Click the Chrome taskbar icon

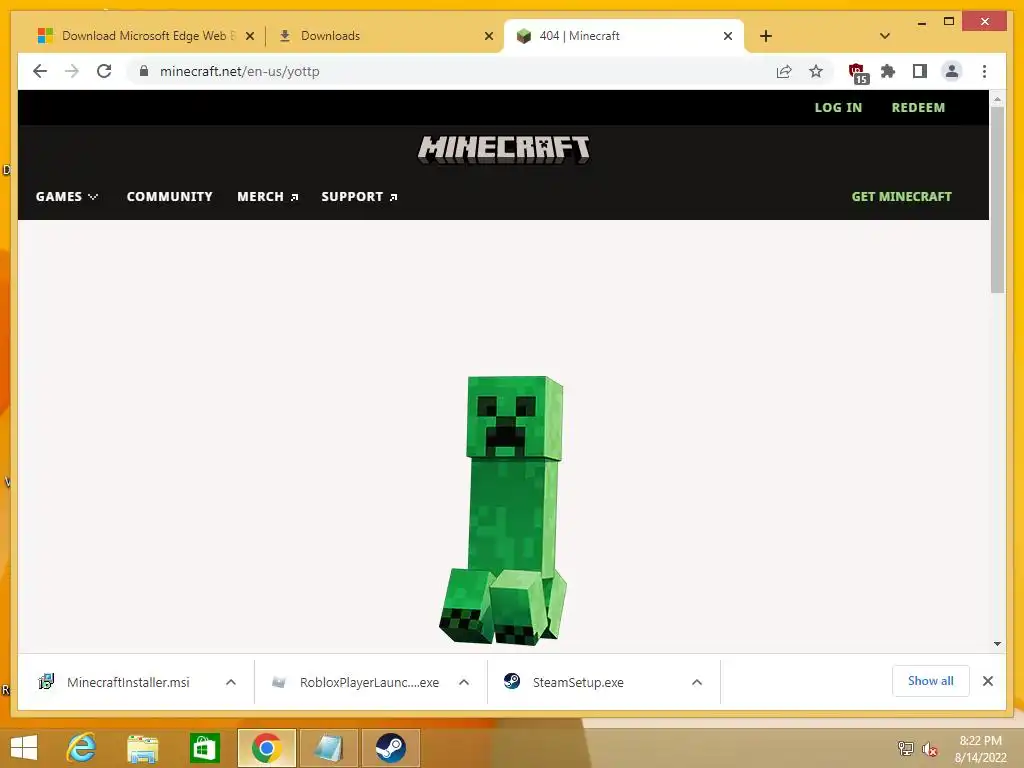(266, 748)
